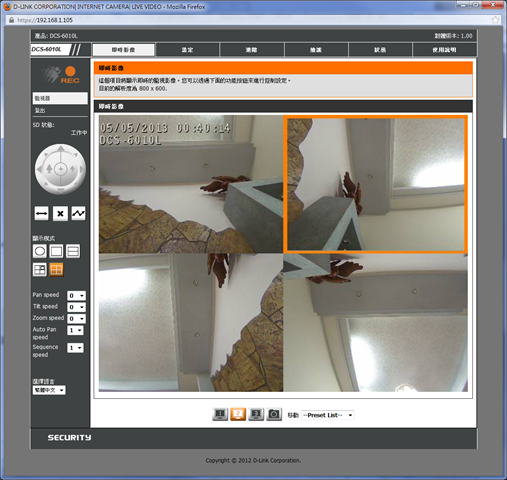
Task: Click the address bar showing 192.168.1.105
Action: [250, 20]
